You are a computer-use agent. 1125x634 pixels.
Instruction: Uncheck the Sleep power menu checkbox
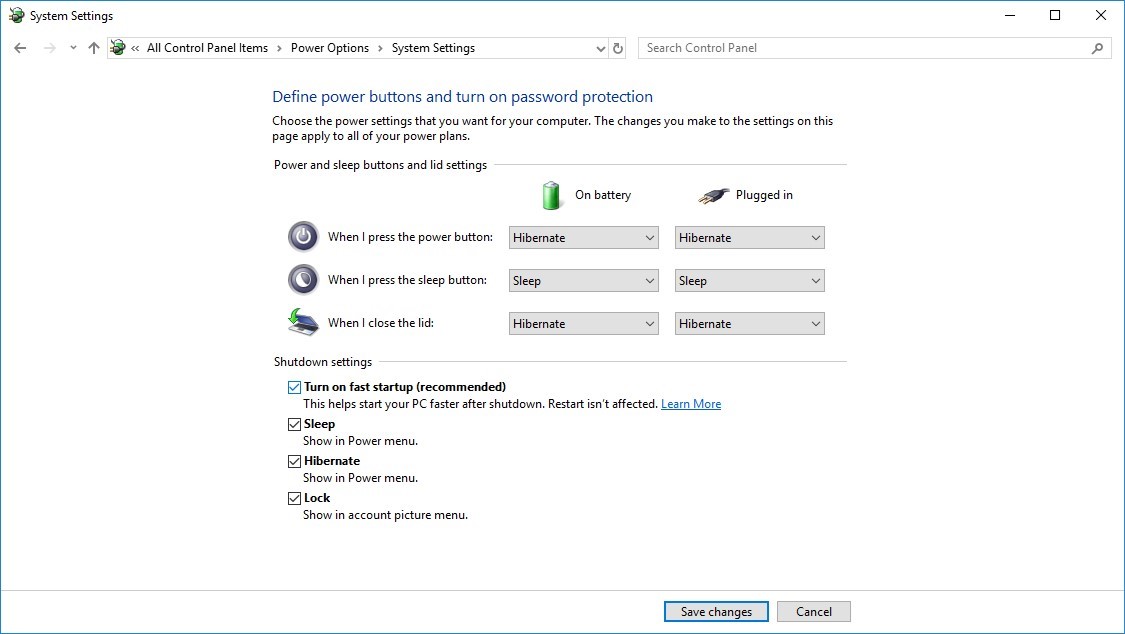pyautogui.click(x=294, y=425)
